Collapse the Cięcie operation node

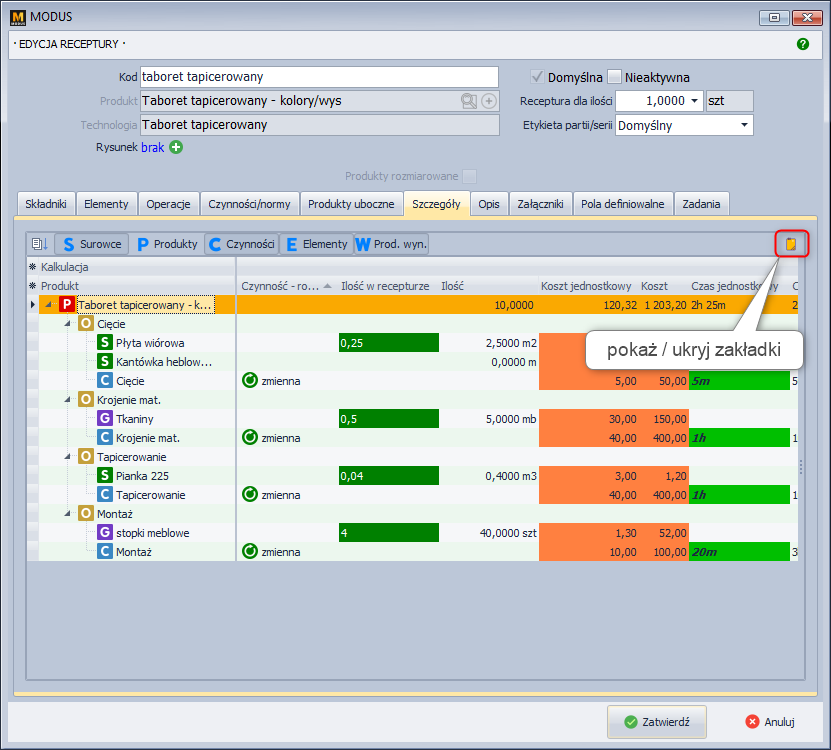(x=67, y=324)
